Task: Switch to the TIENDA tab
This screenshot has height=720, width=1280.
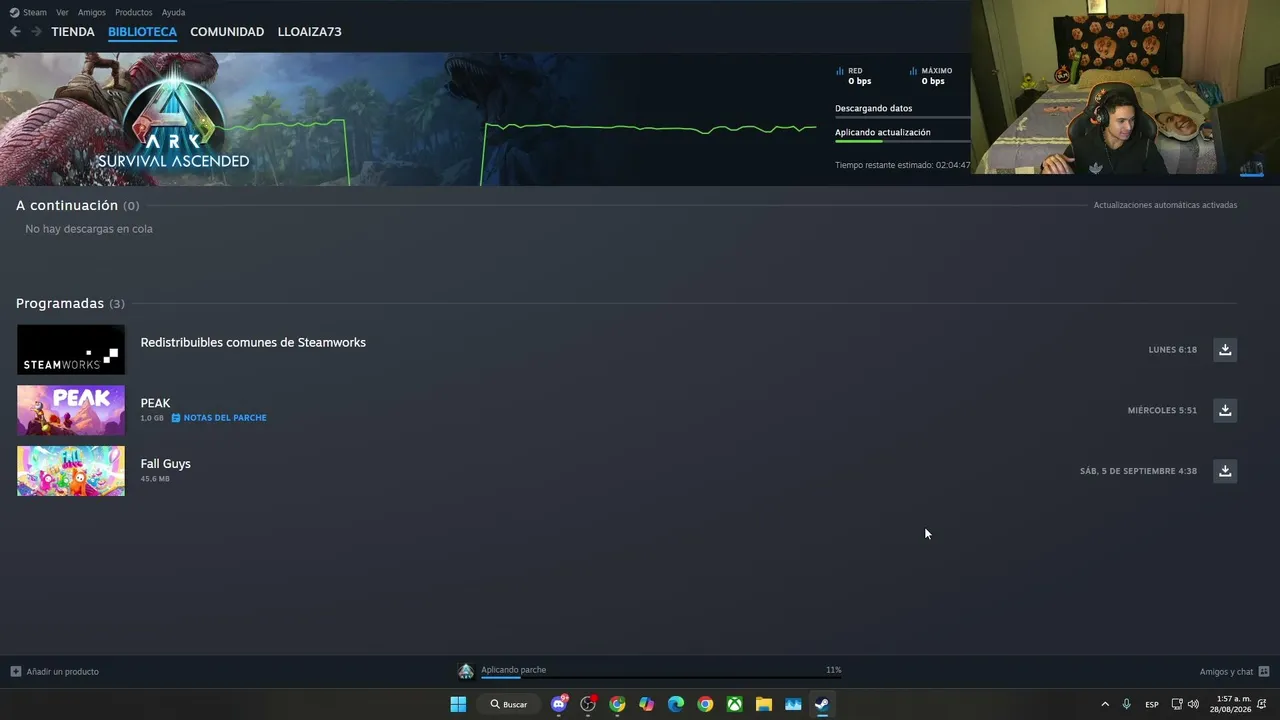Action: pos(73,32)
